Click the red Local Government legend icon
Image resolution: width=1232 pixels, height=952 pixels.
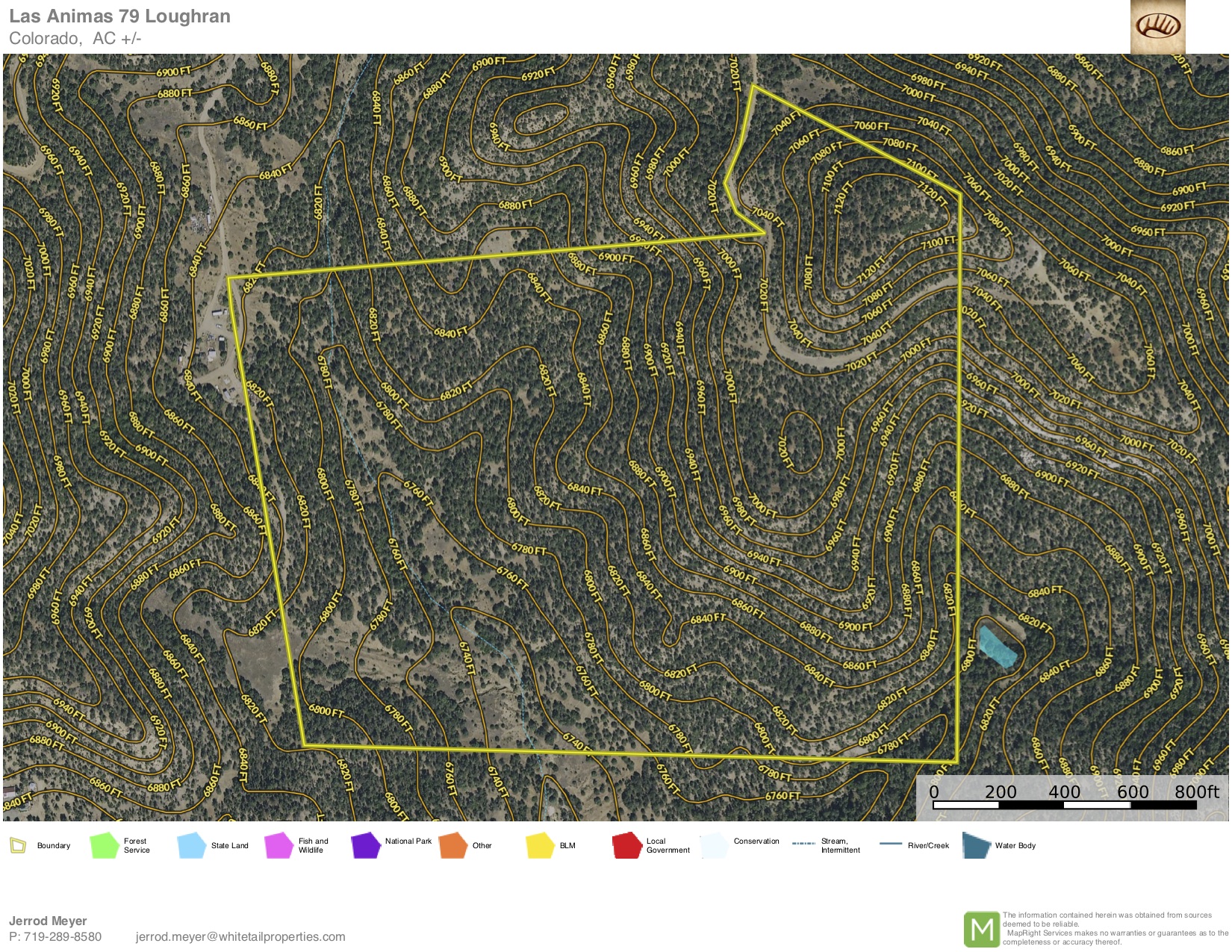tap(626, 845)
